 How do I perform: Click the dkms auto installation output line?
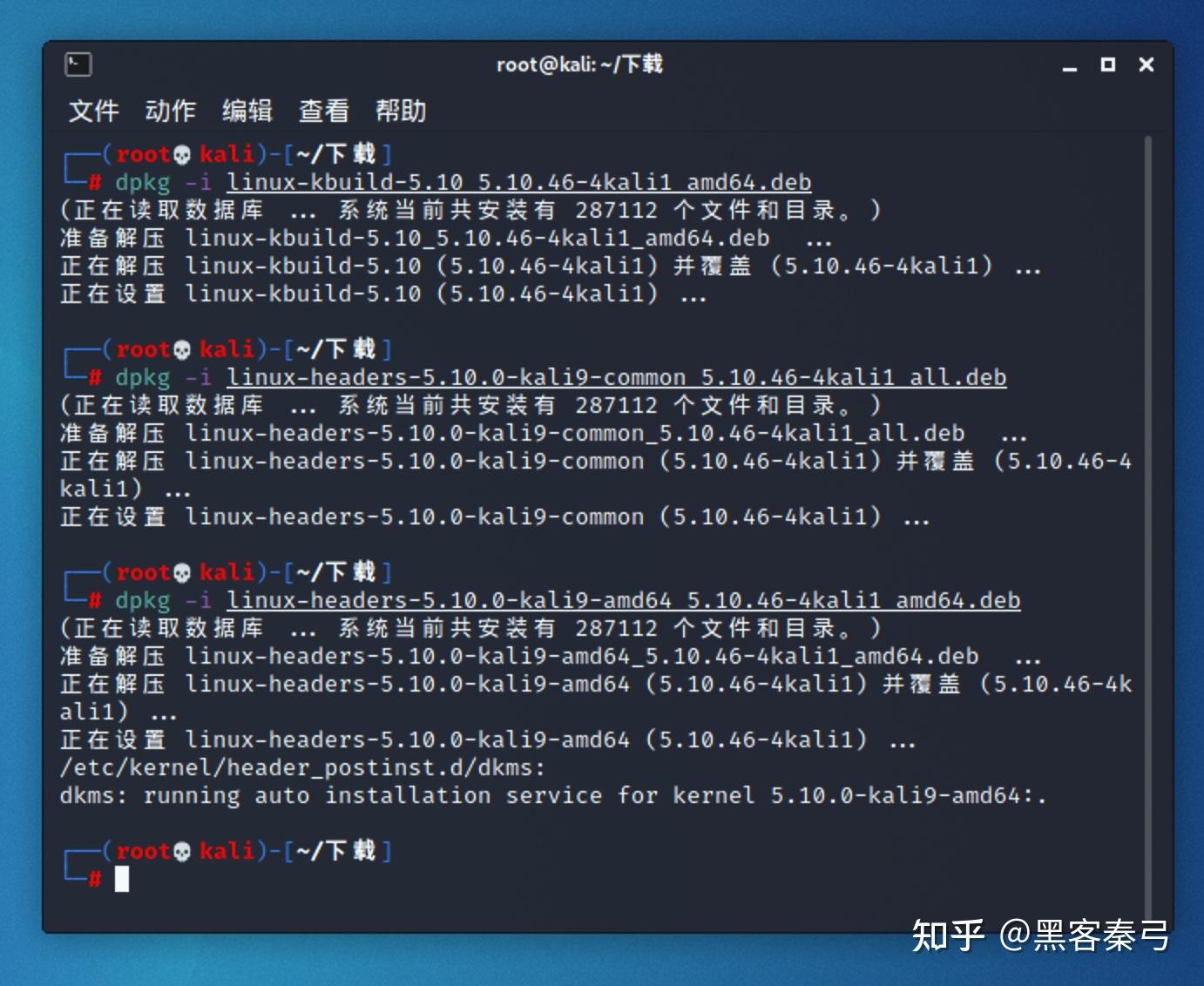(551, 795)
